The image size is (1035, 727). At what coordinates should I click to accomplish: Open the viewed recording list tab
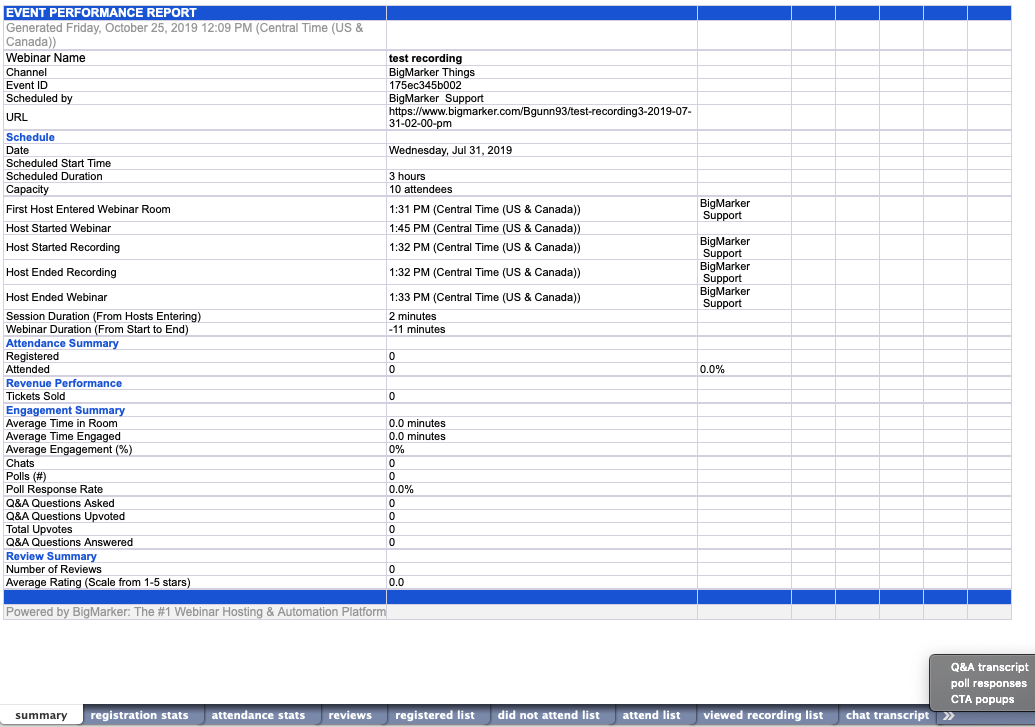coord(763,715)
